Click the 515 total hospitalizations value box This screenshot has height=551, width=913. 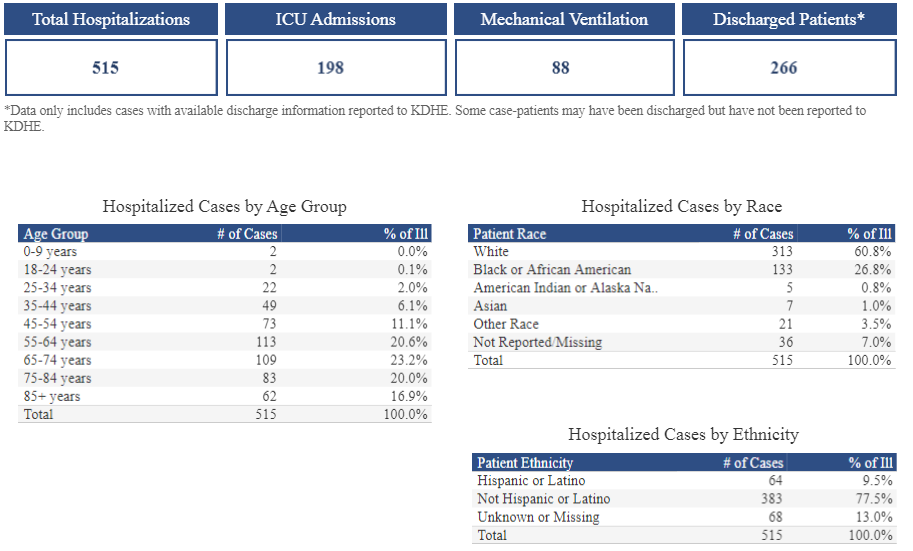point(111,68)
